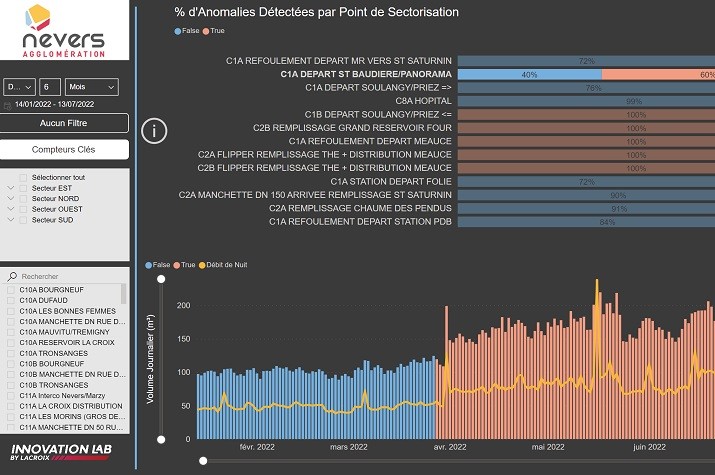715x475 pixels.
Task: Click the bottom handle of vertical volume slider
Action: 161,439
